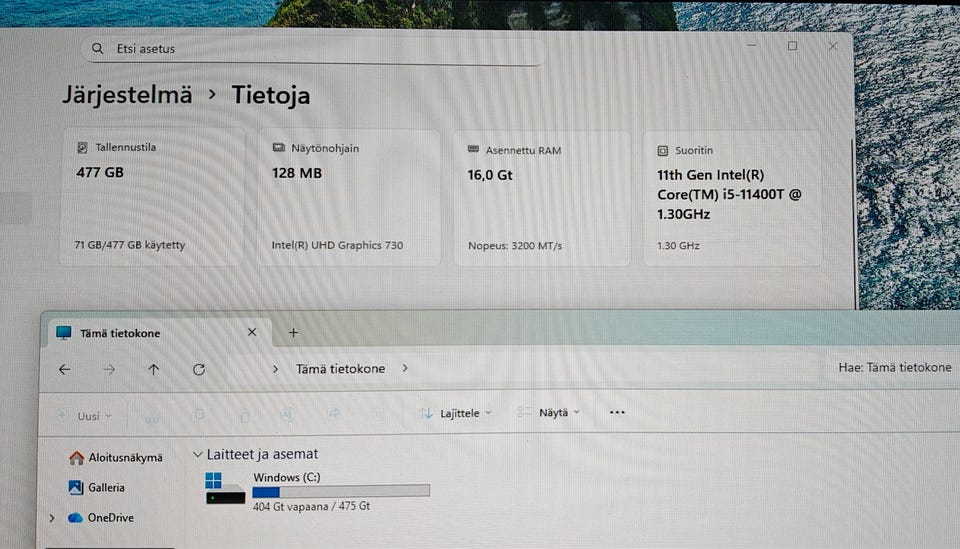Open the Tallennustila storage card

pos(152,197)
